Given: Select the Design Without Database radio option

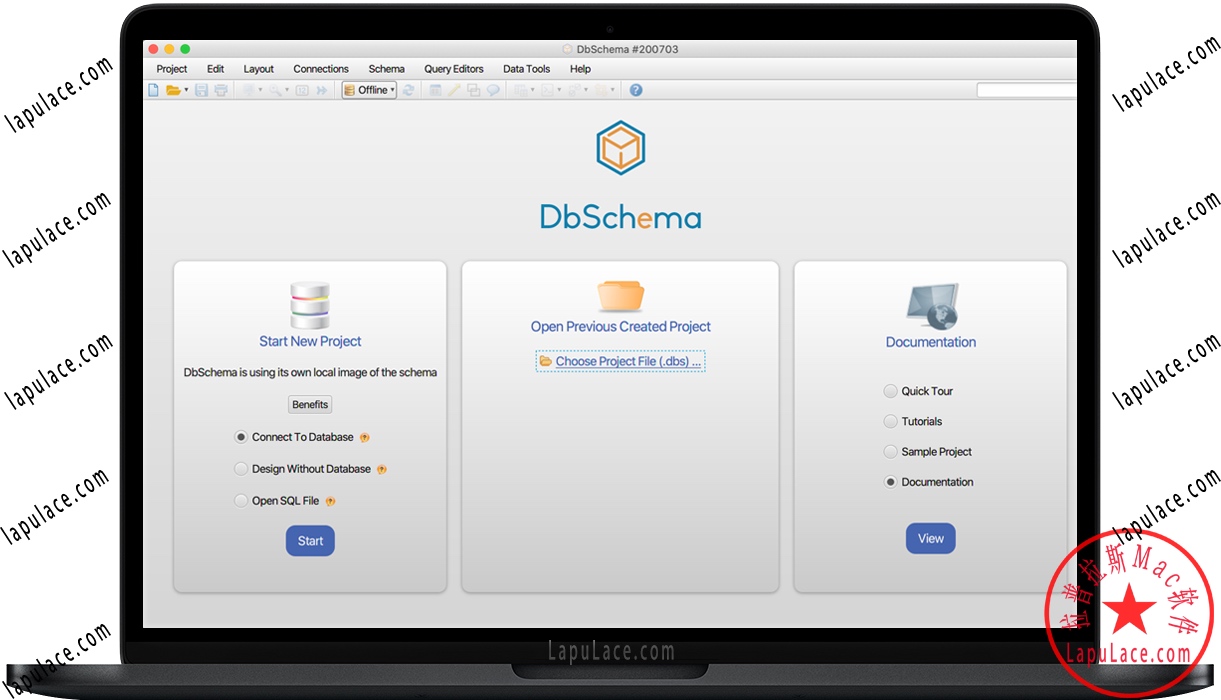Looking at the screenshot, I should click(241, 469).
